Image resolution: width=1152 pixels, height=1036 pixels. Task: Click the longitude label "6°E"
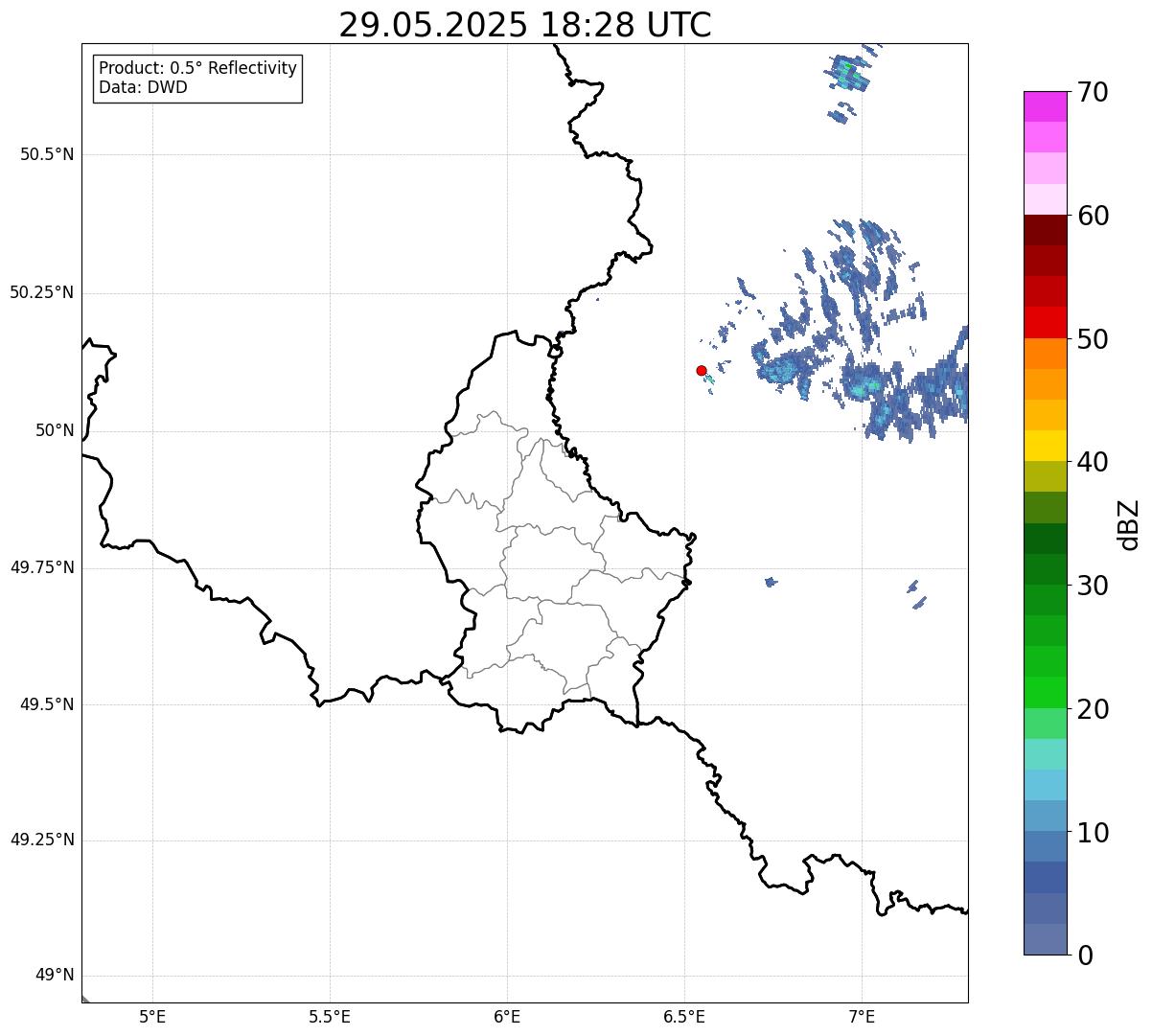click(507, 1016)
